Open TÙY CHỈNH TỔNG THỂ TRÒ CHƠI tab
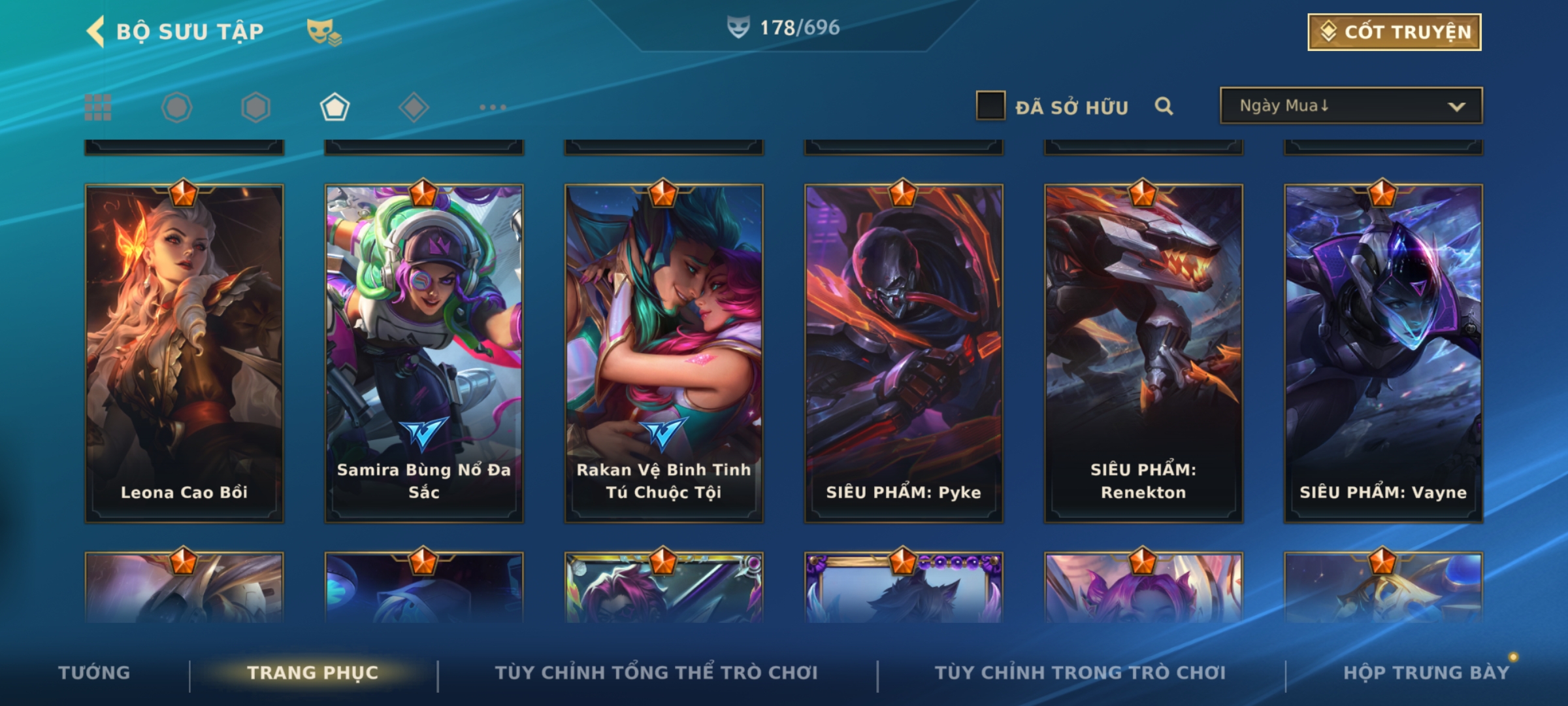1568x706 pixels. [x=656, y=672]
